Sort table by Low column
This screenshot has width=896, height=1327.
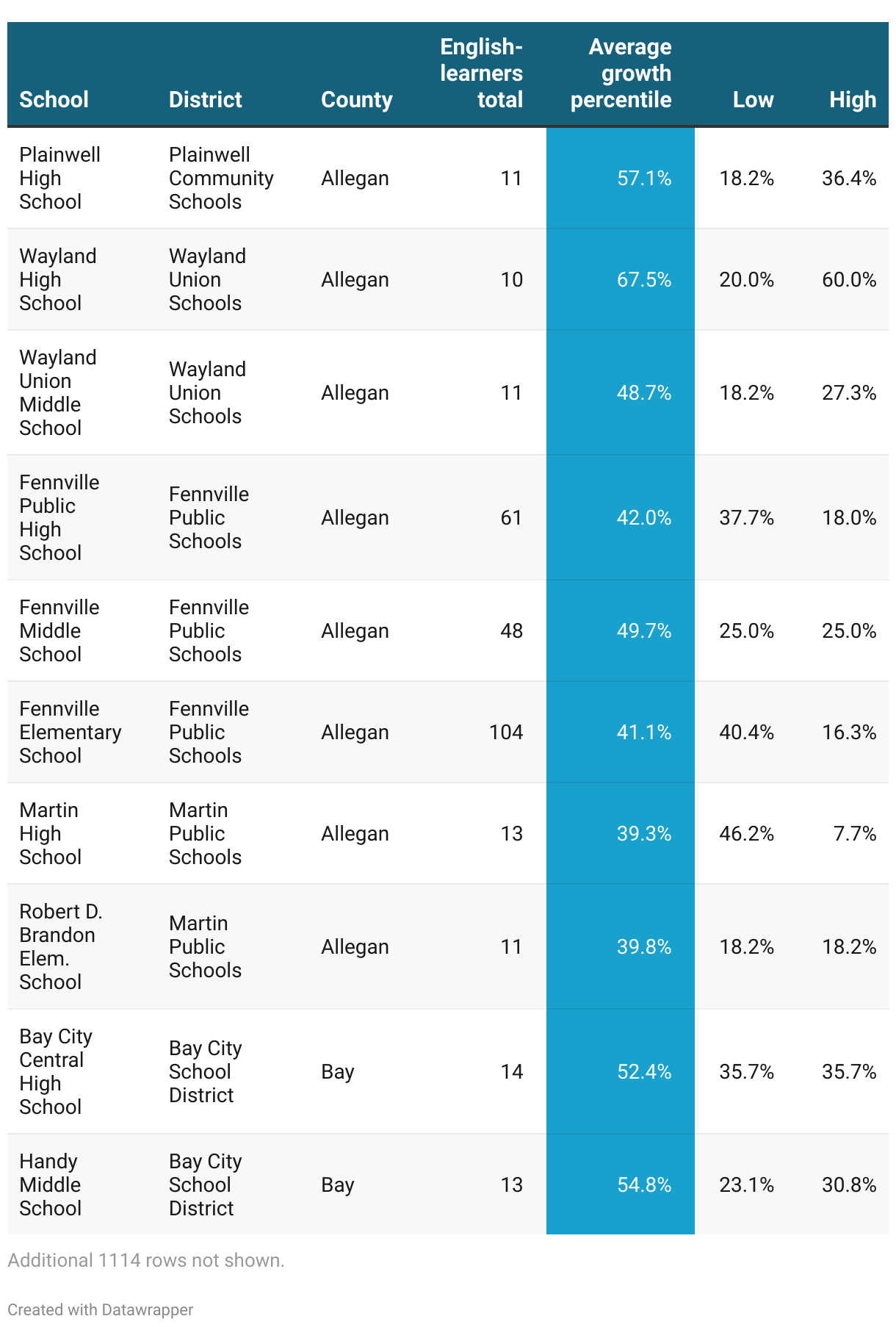pos(753,99)
